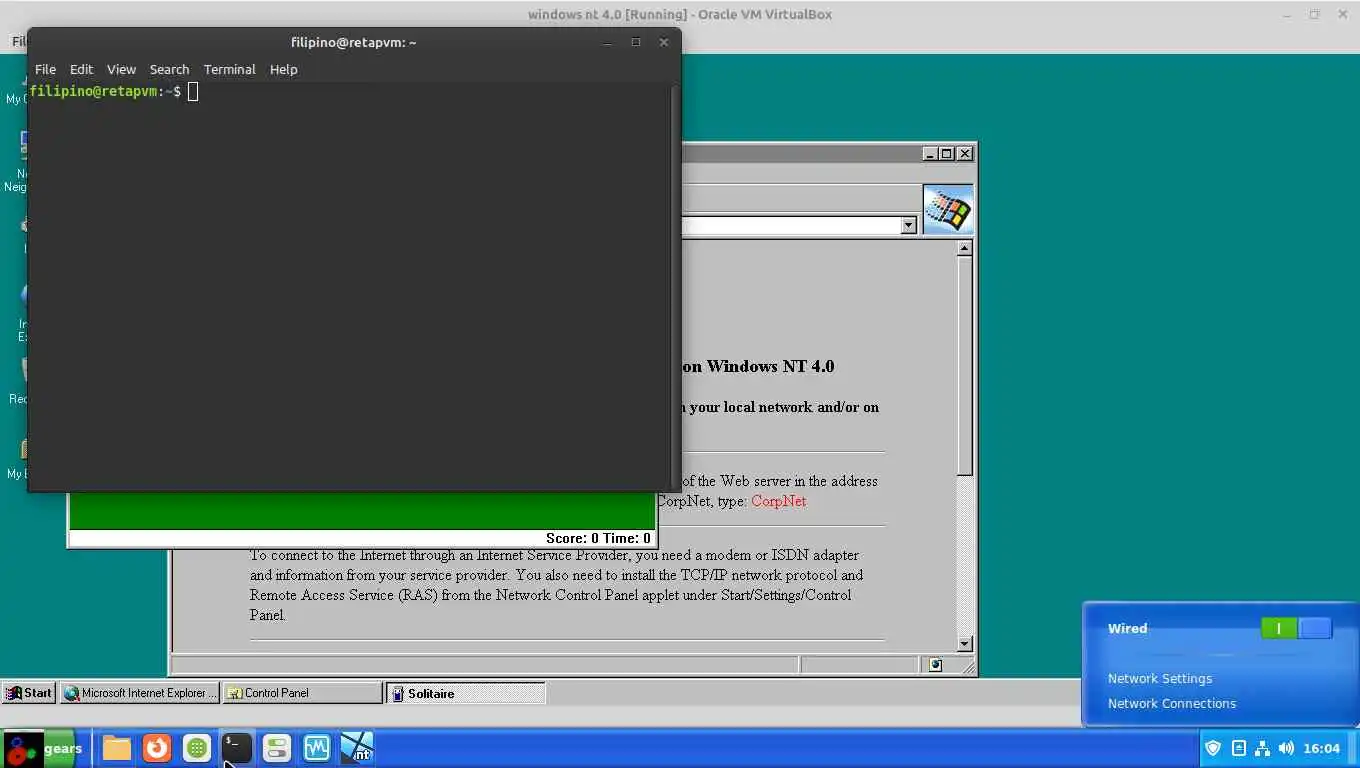Screen dimensions: 1360x768
Task: Launch Firefox from the panel
Action: coord(157,748)
